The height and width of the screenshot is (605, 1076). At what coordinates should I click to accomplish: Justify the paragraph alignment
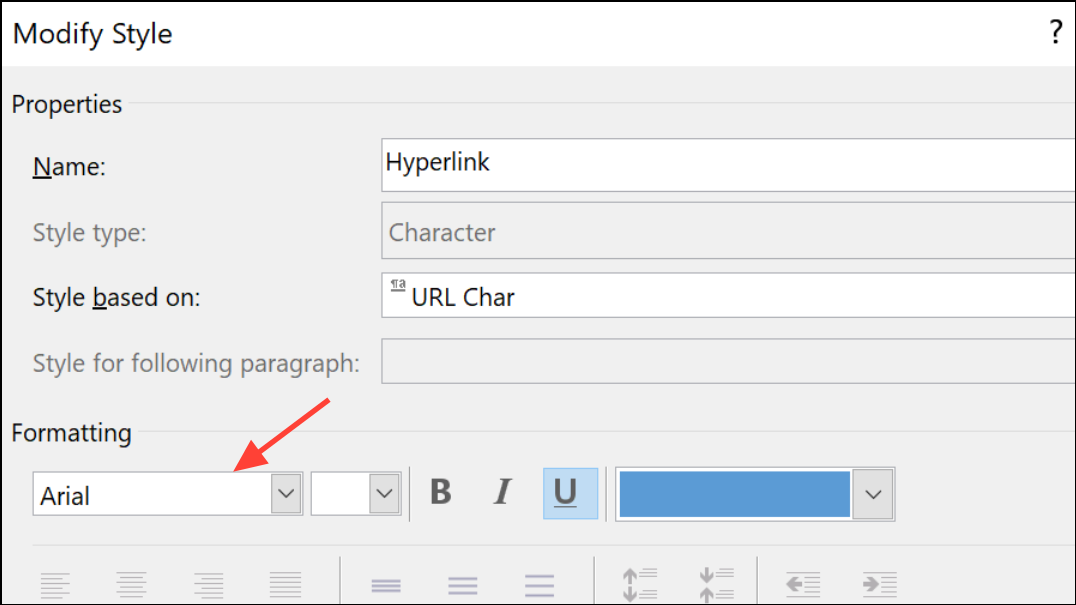(x=286, y=585)
